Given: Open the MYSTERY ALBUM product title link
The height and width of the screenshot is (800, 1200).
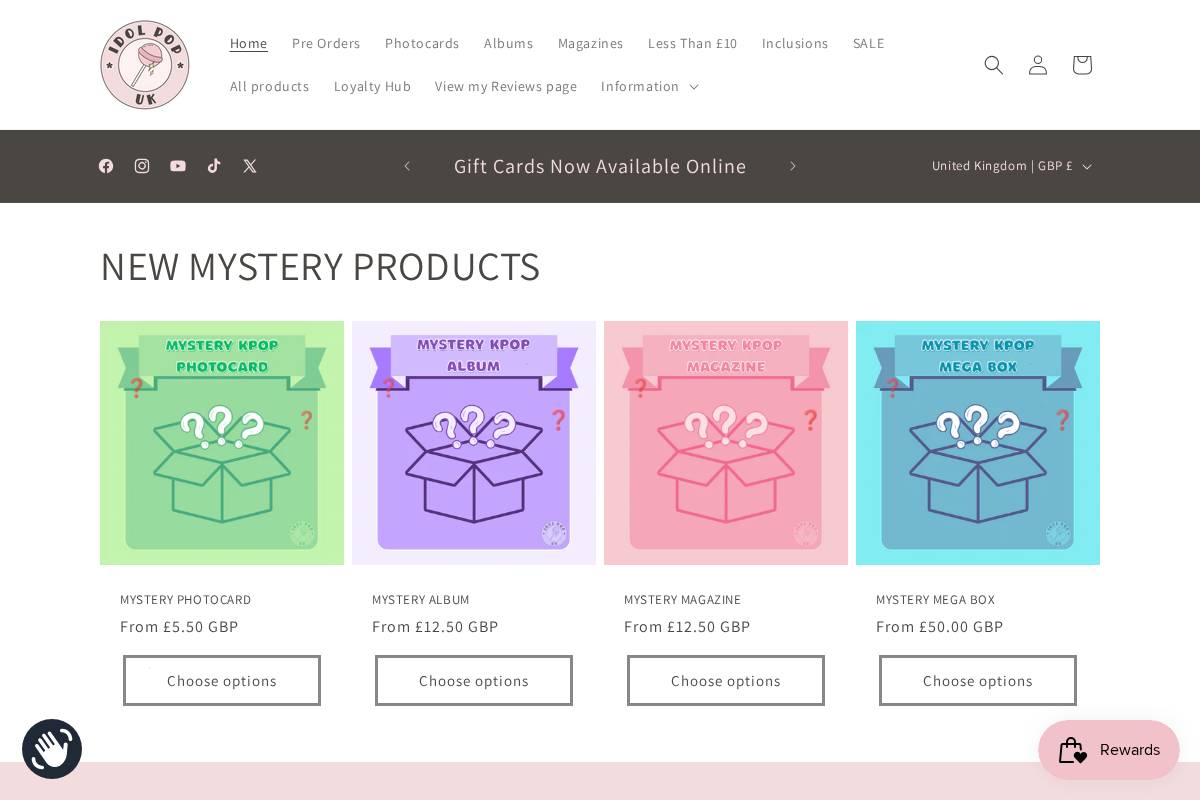Looking at the screenshot, I should tap(421, 600).
